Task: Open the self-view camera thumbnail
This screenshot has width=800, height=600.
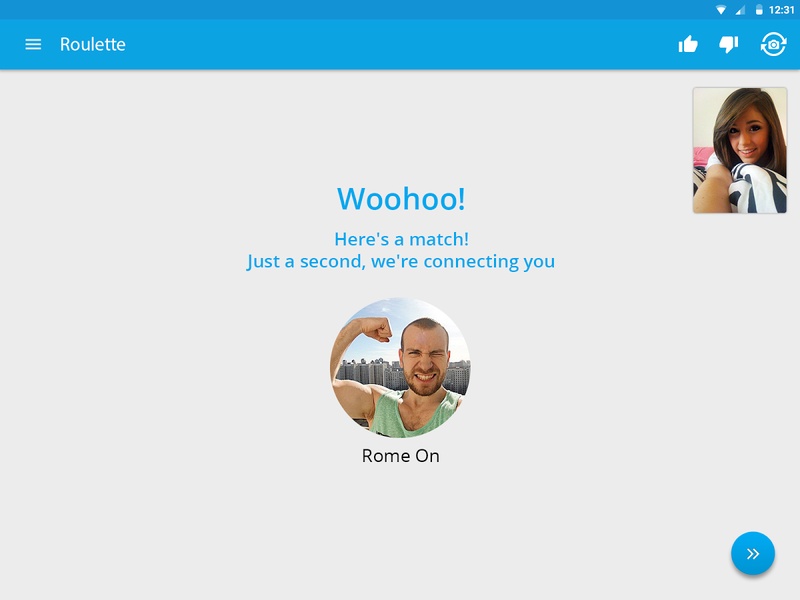Action: pos(740,150)
